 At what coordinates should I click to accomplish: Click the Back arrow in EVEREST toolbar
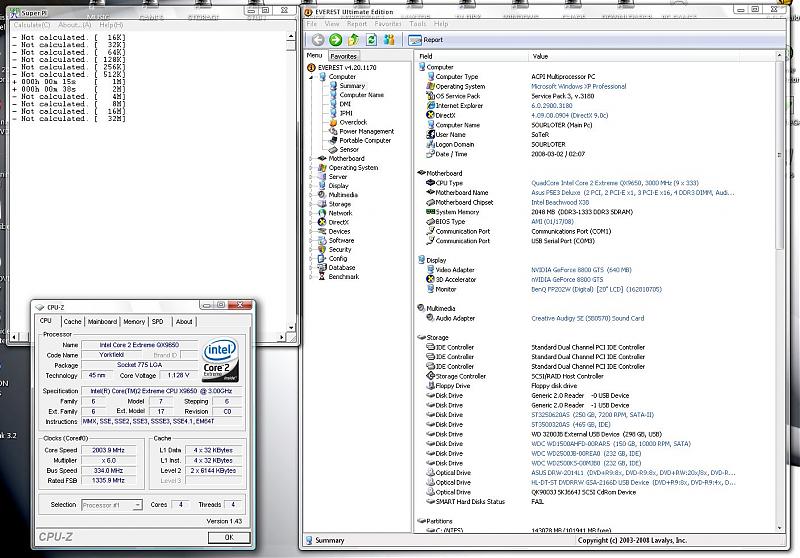tap(318, 40)
